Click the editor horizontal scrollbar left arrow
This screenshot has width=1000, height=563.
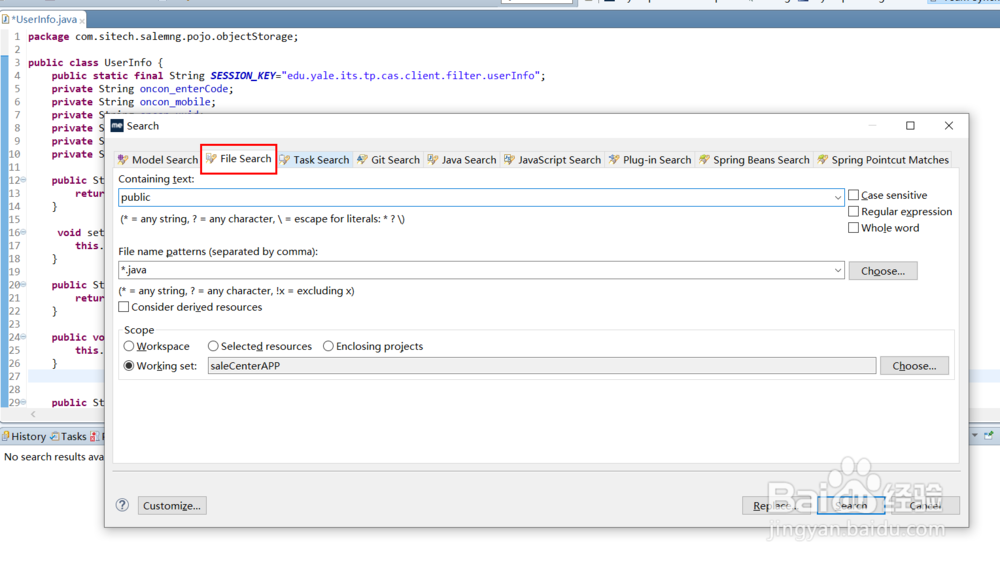pyautogui.click(x=33, y=414)
